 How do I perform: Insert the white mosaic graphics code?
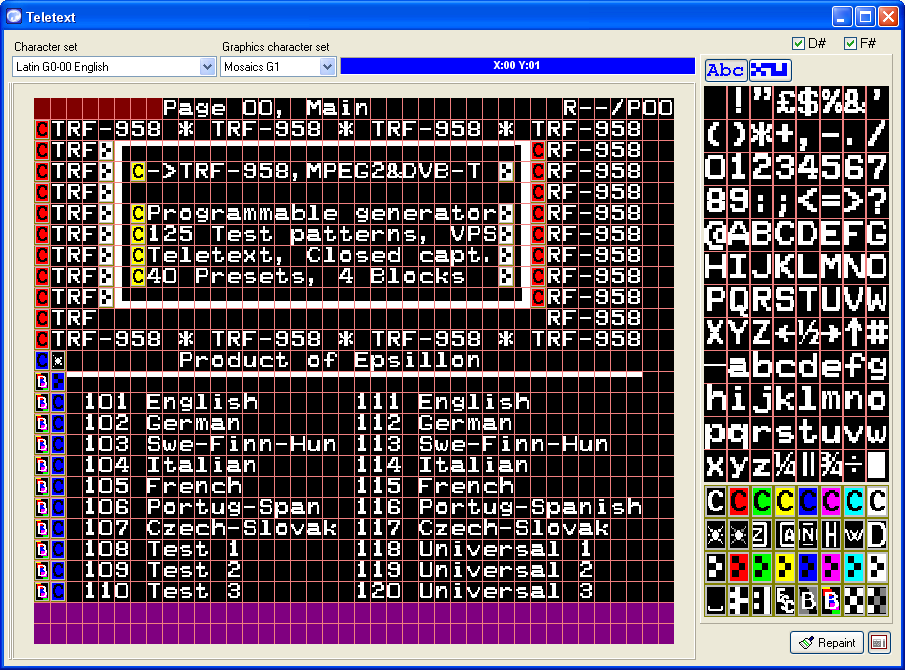pyautogui.click(x=877, y=568)
